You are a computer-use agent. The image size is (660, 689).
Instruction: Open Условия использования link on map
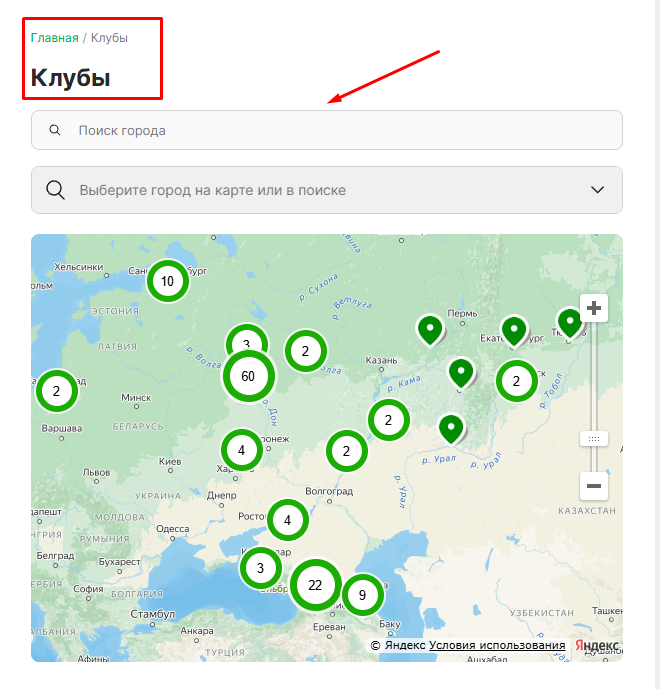point(497,645)
